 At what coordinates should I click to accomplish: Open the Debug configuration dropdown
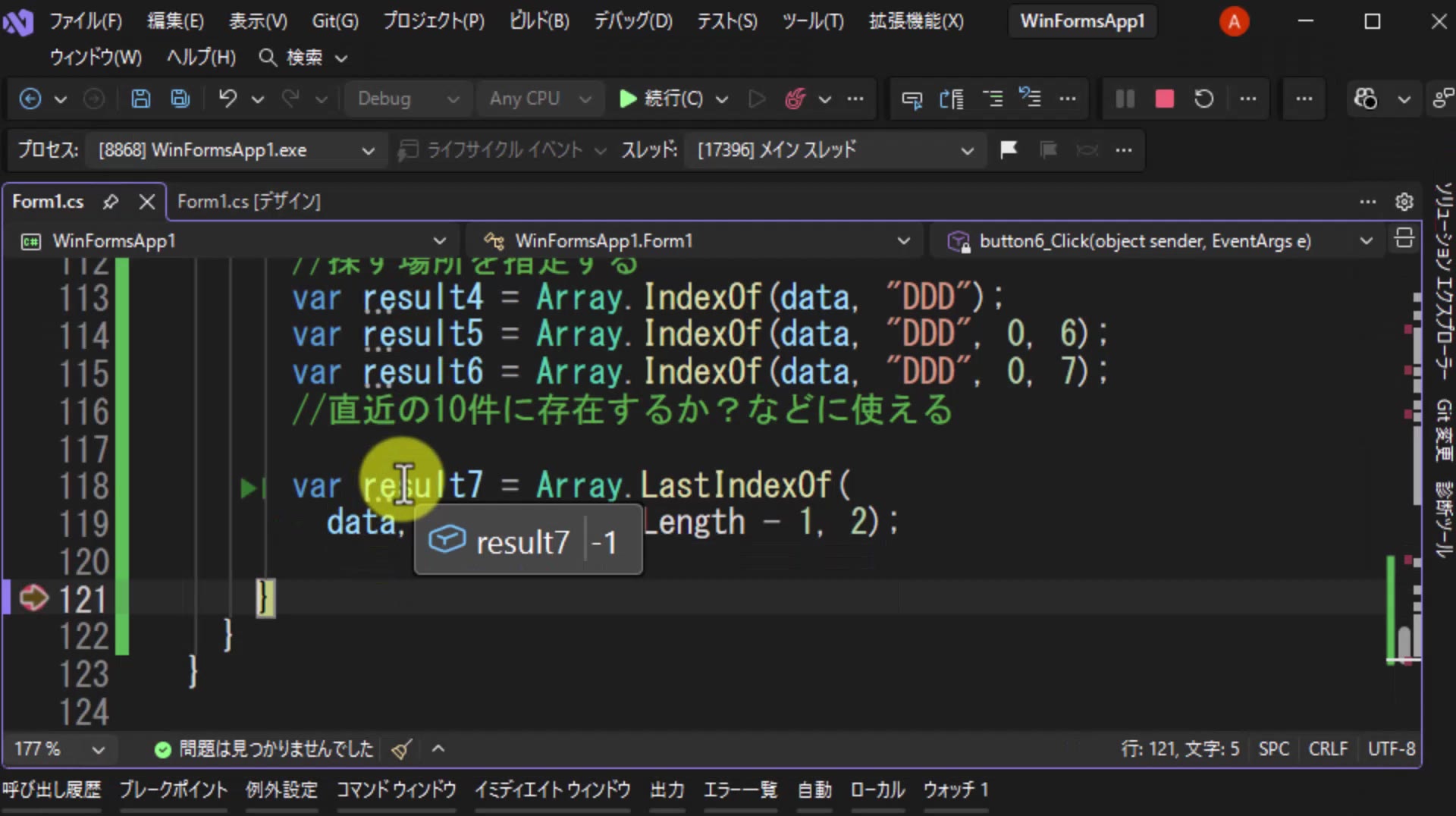click(407, 99)
